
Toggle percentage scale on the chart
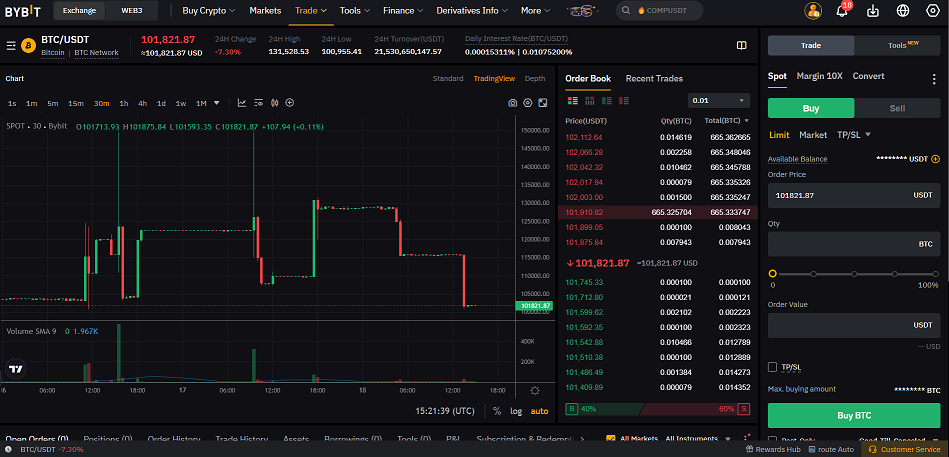click(497, 411)
